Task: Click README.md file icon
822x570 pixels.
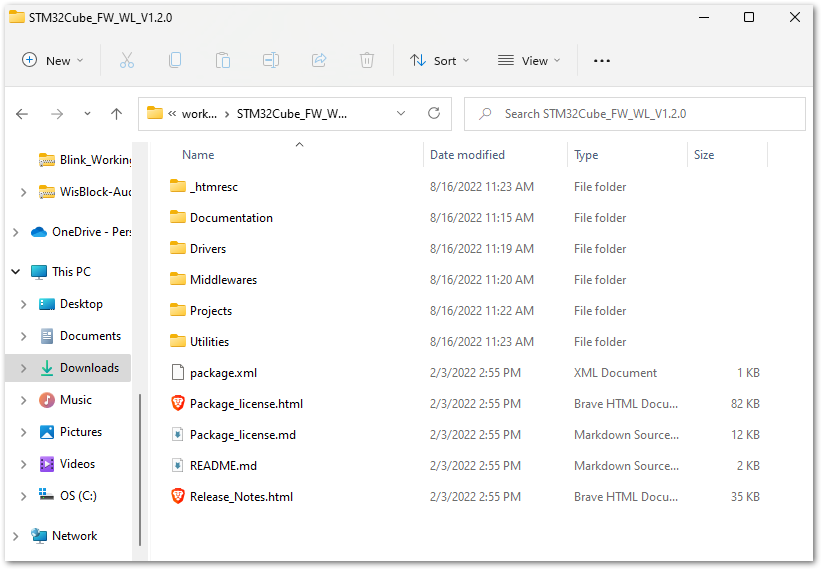Action: click(178, 465)
